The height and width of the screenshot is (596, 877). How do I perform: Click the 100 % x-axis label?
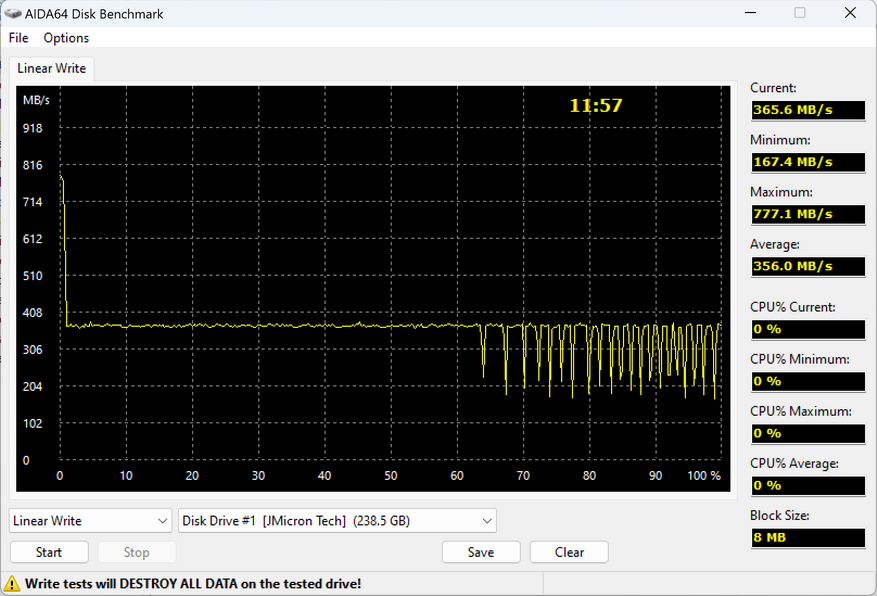[x=704, y=476]
